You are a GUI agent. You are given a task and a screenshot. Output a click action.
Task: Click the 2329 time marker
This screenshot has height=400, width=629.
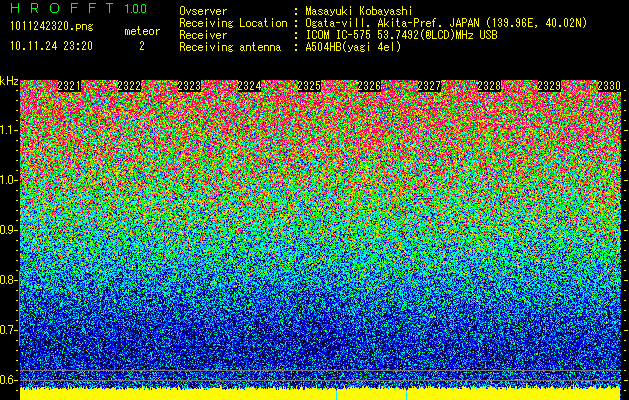549,86
